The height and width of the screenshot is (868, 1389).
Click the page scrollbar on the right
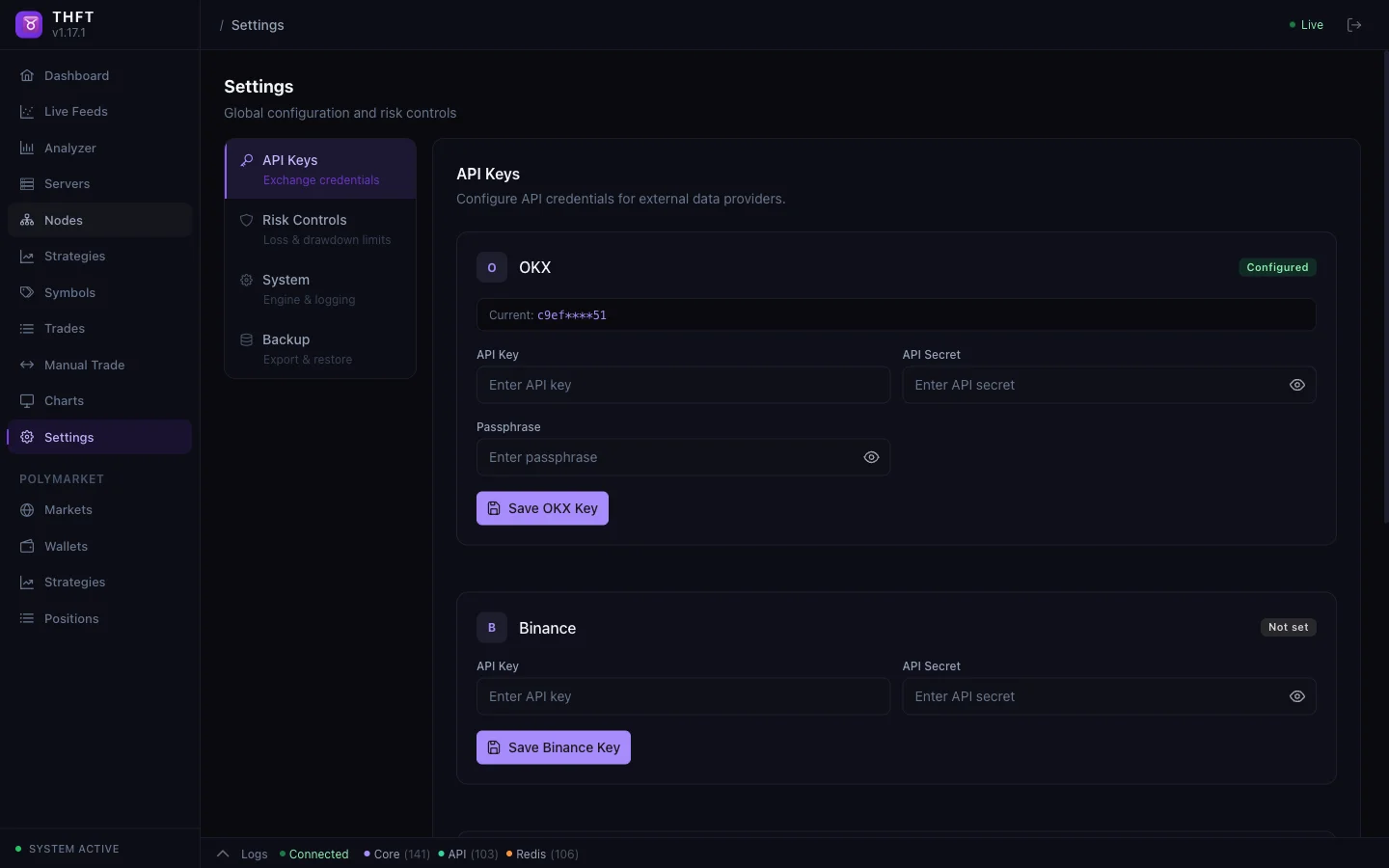tap(1385, 289)
